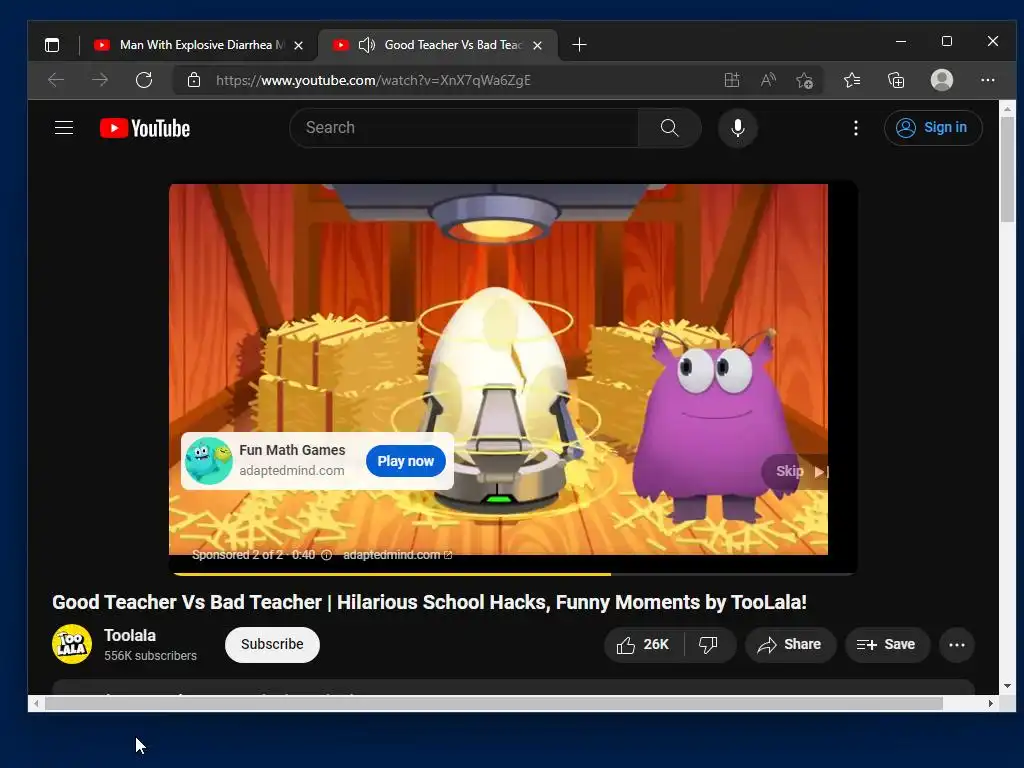Open Edge Settings and more menu
The image size is (1024, 768).
click(987, 80)
